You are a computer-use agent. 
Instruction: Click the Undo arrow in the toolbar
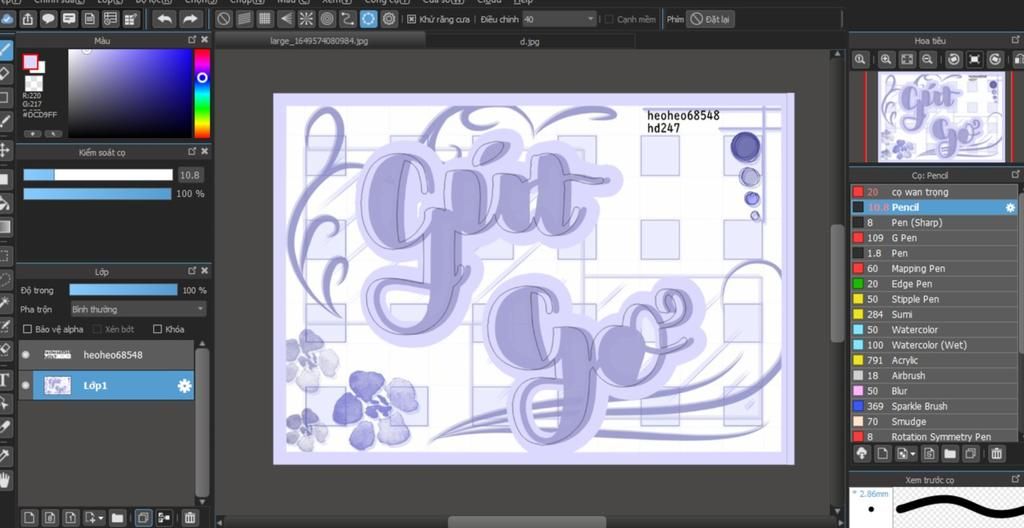(165, 19)
